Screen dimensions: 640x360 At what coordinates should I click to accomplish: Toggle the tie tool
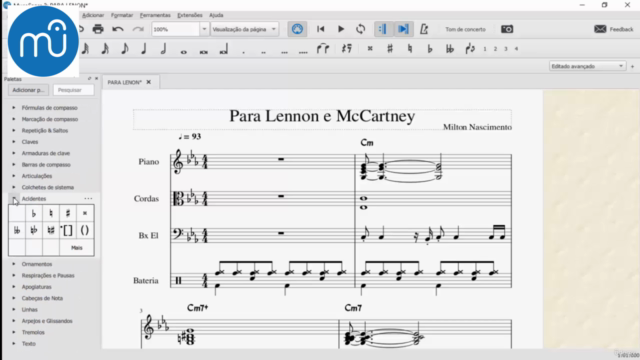[323, 49]
